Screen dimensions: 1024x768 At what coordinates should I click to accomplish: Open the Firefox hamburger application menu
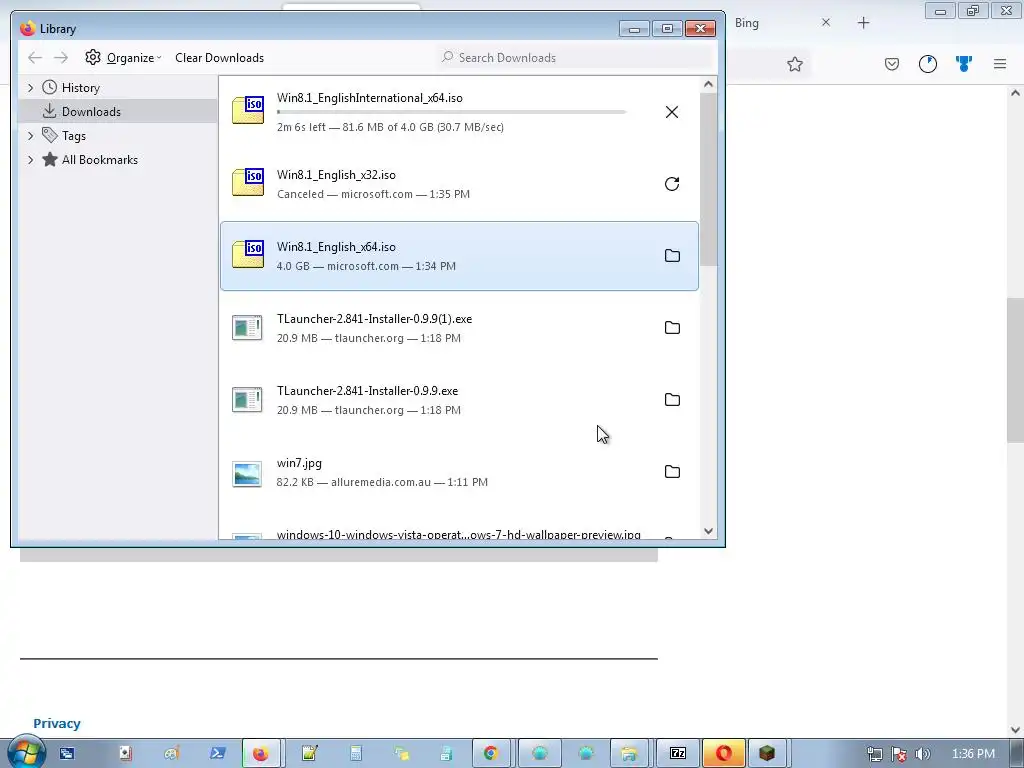click(1000, 64)
